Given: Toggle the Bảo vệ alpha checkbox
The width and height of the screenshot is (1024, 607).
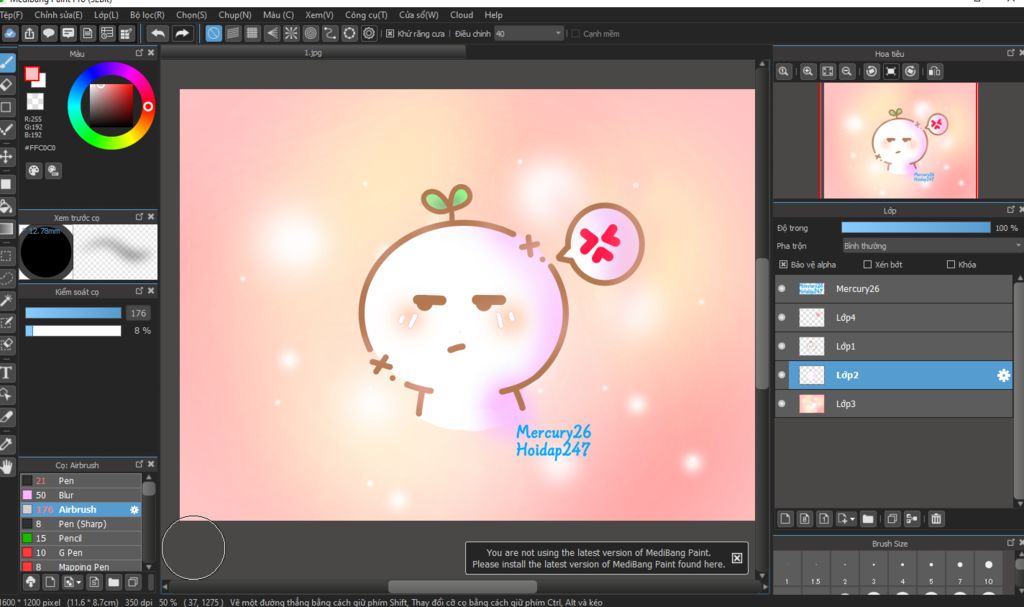Looking at the screenshot, I should (783, 265).
